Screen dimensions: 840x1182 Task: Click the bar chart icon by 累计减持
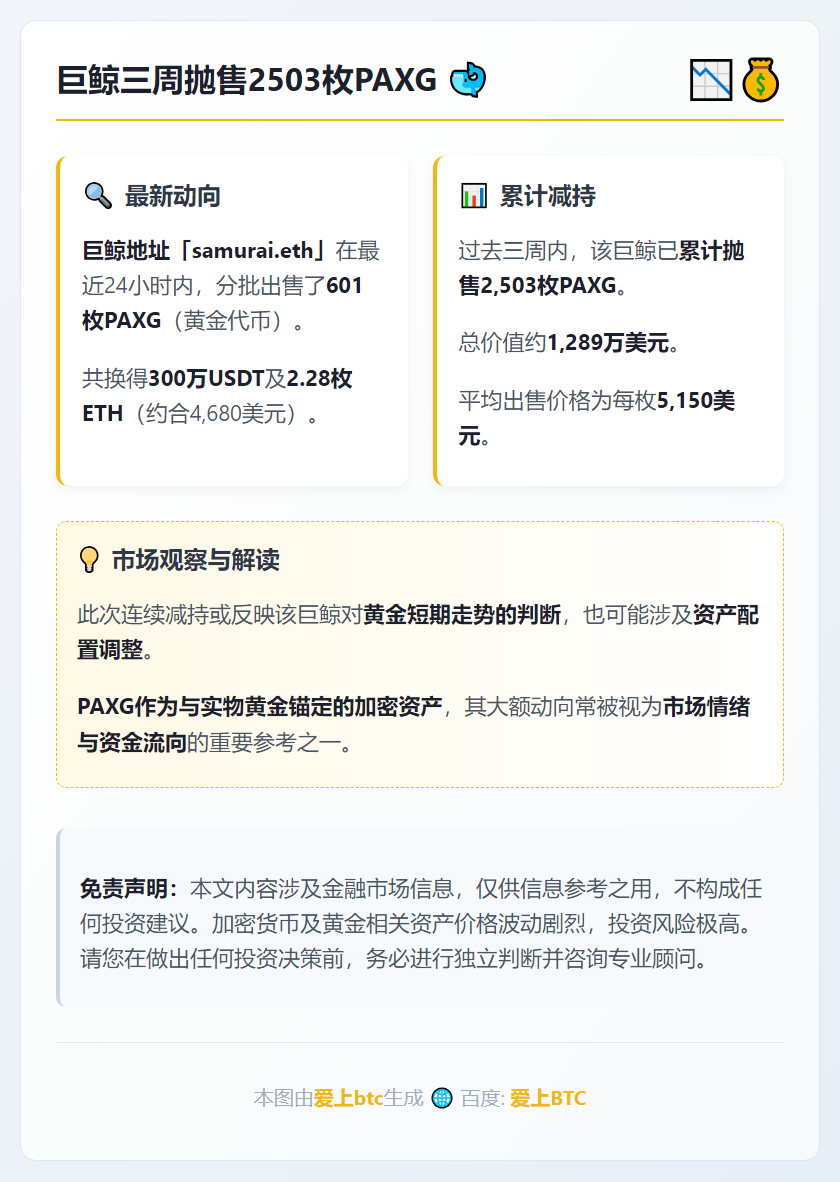[x=474, y=196]
